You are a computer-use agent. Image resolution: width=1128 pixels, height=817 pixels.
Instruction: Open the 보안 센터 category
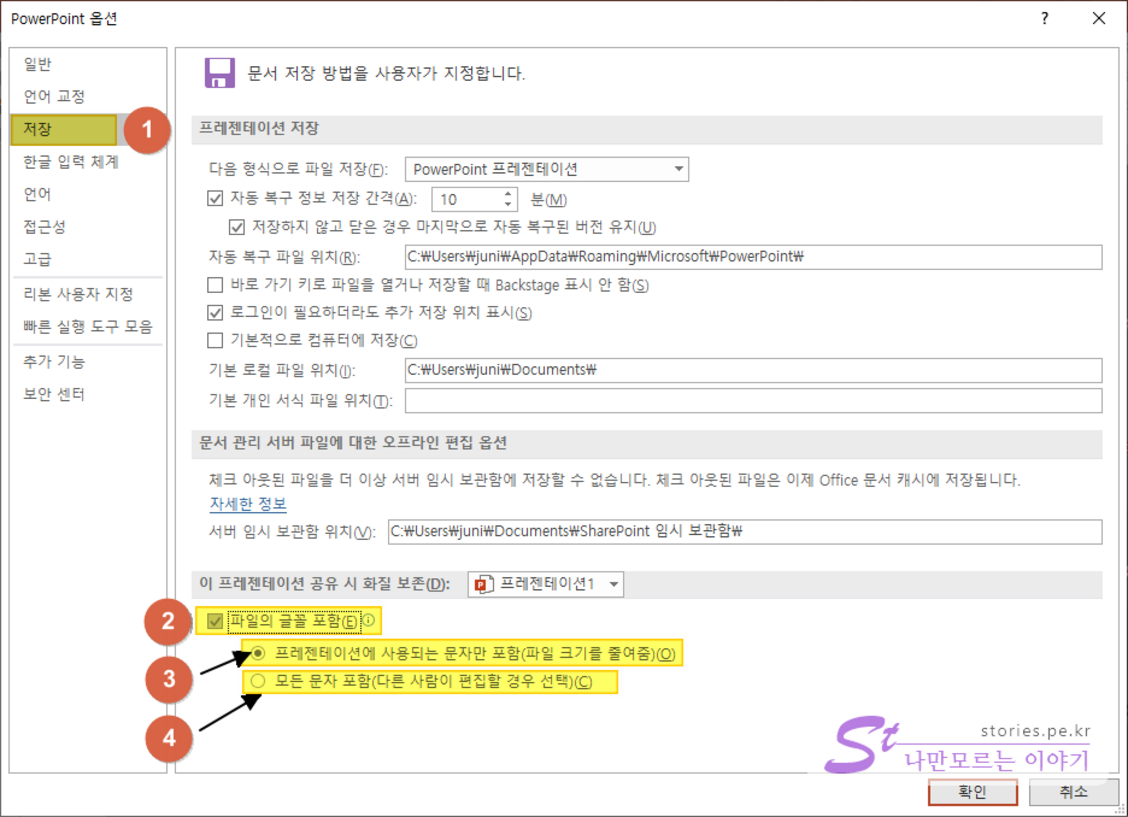click(x=54, y=394)
